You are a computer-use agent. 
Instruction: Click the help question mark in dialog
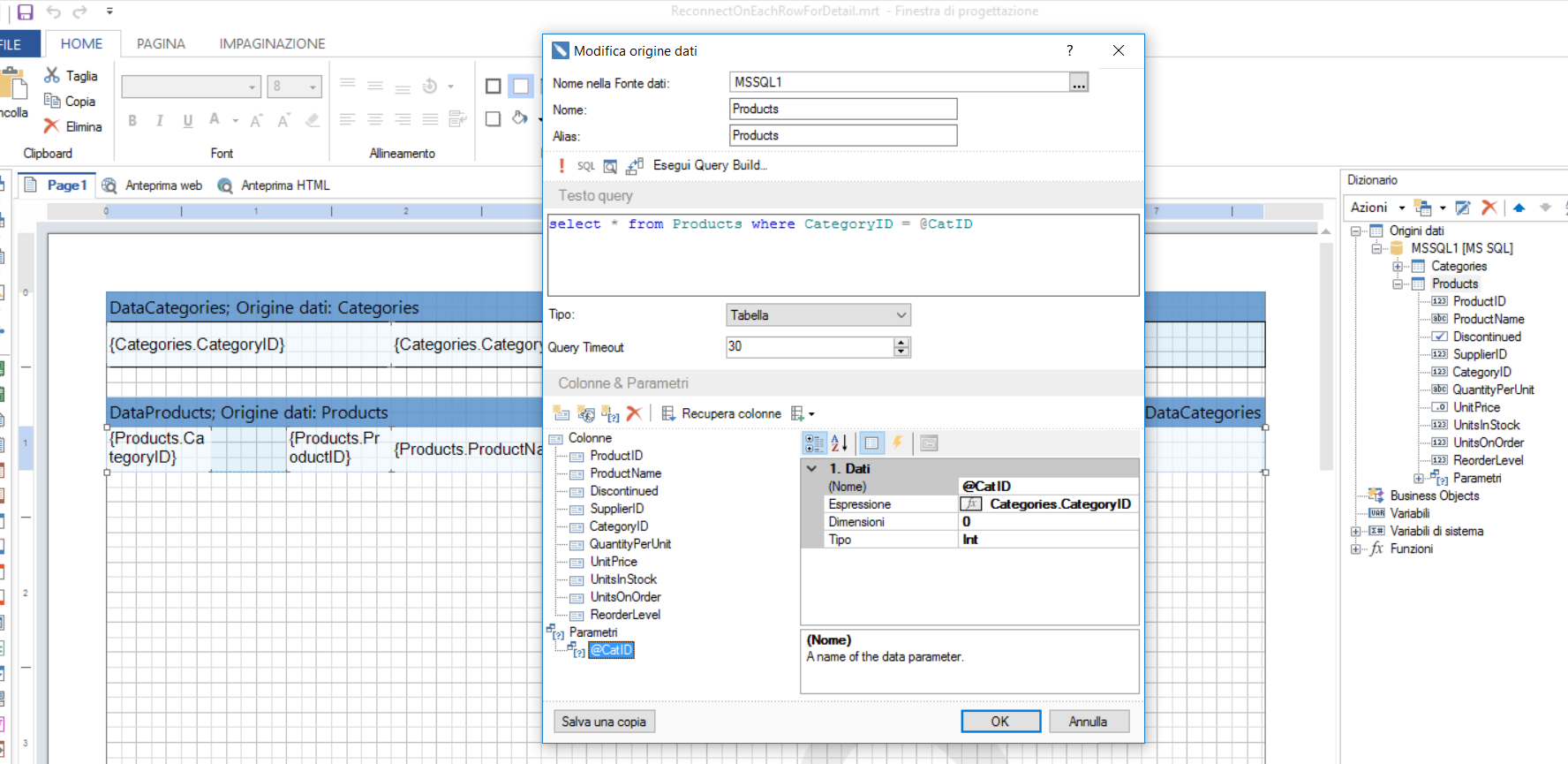(x=1069, y=50)
